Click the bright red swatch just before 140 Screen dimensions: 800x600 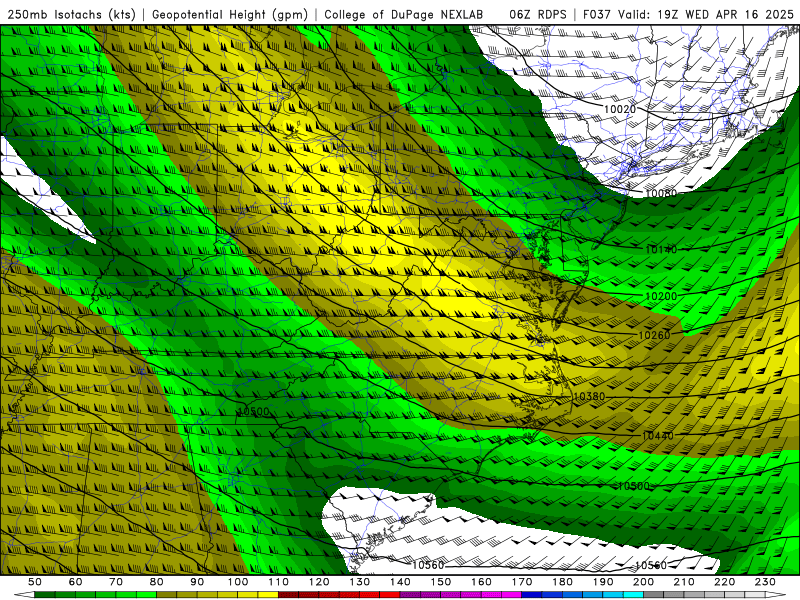pos(390,595)
